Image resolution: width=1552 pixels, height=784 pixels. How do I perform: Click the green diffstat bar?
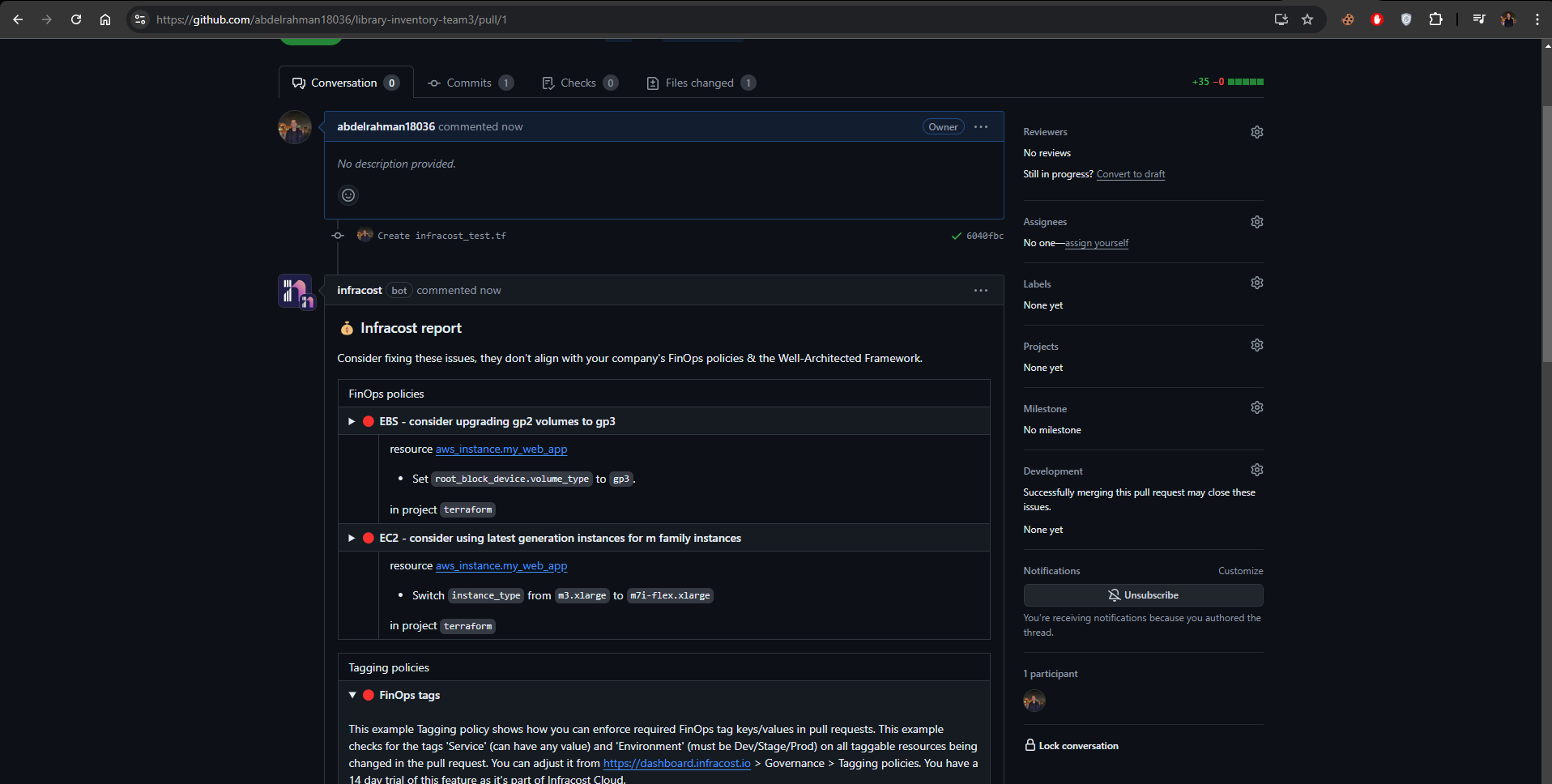(1246, 82)
